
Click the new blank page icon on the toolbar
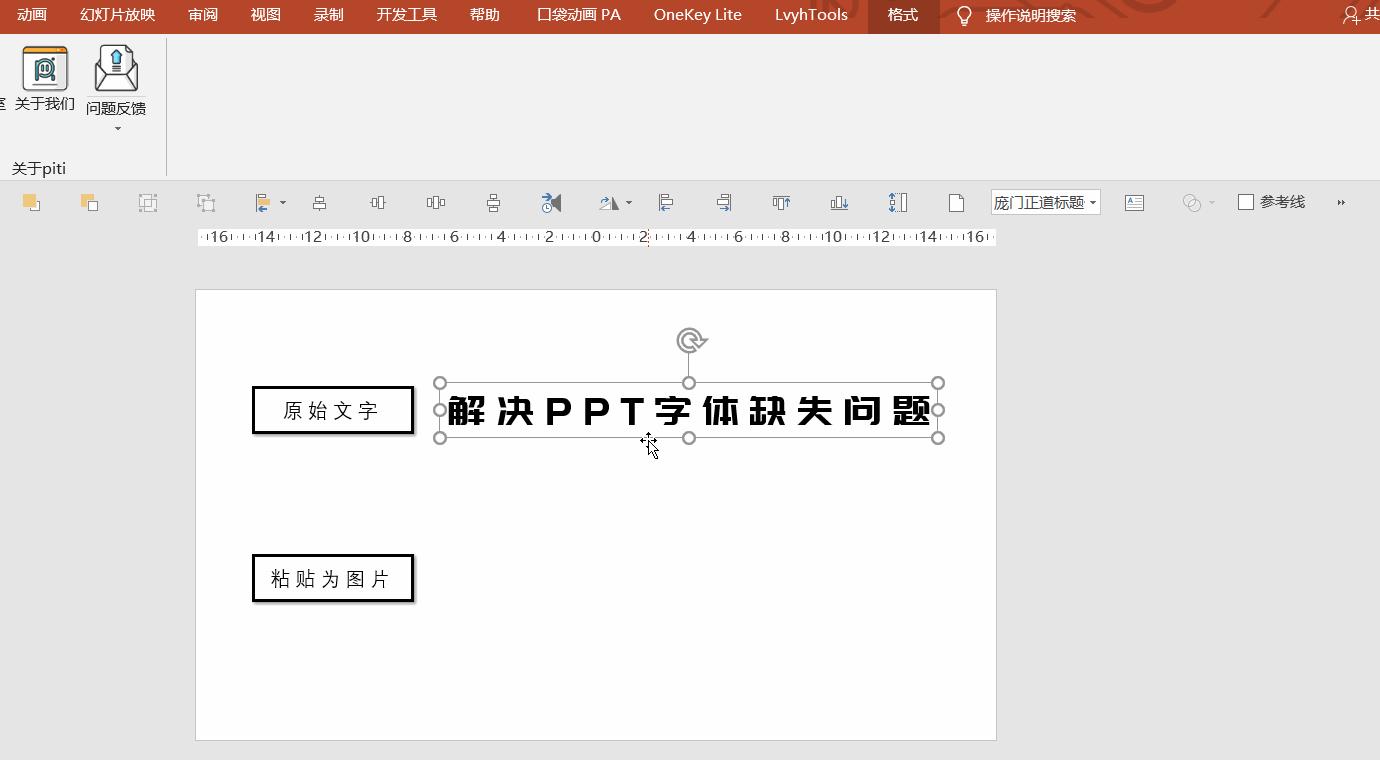(x=956, y=202)
